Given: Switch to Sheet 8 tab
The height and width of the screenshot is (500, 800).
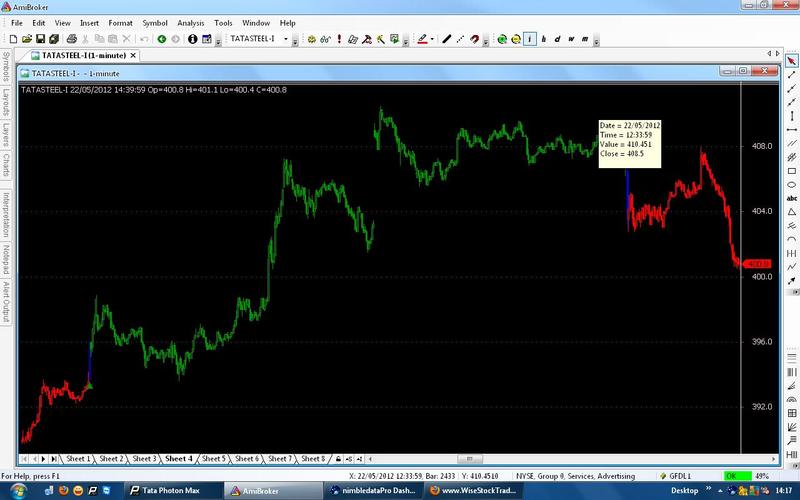Looking at the screenshot, I should click(313, 459).
